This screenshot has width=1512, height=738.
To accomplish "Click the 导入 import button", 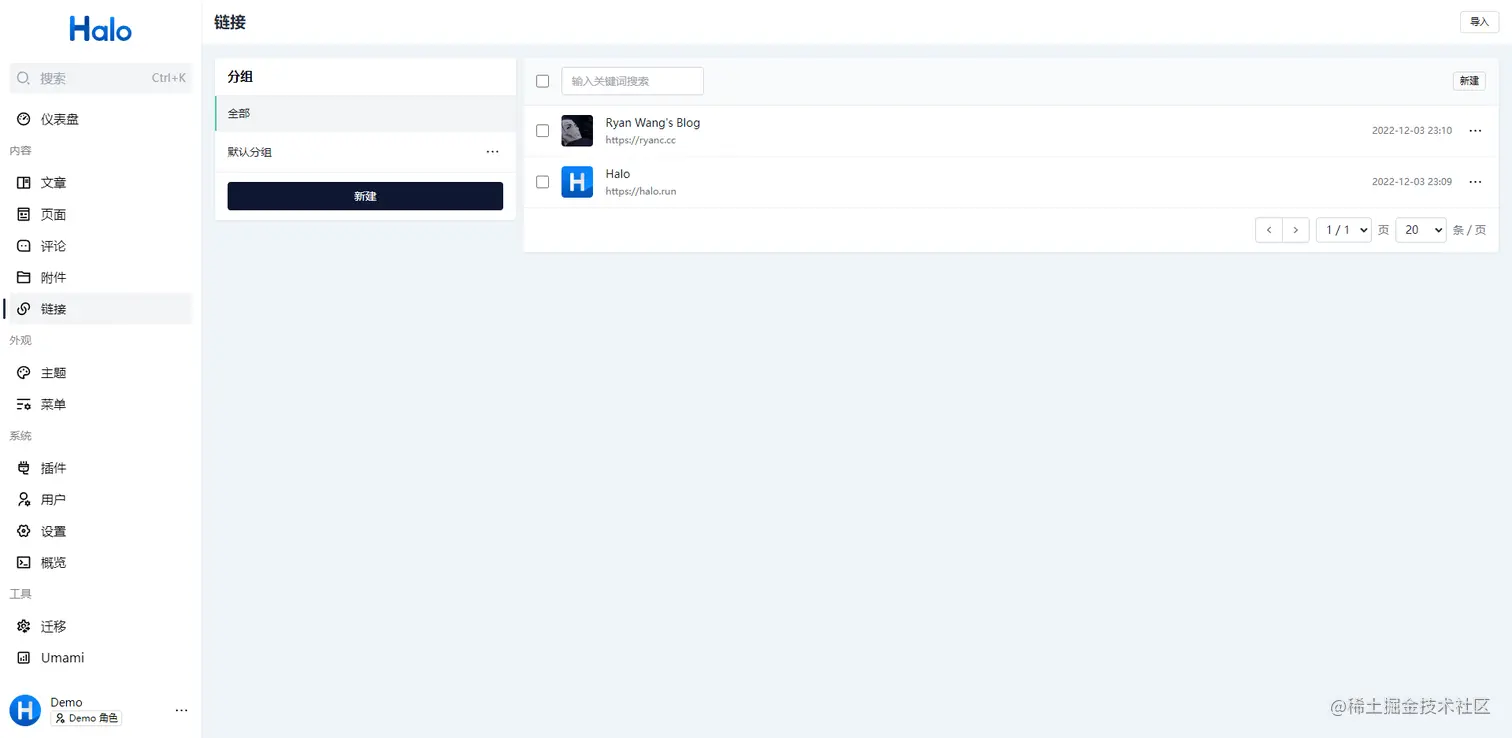I will [1479, 22].
